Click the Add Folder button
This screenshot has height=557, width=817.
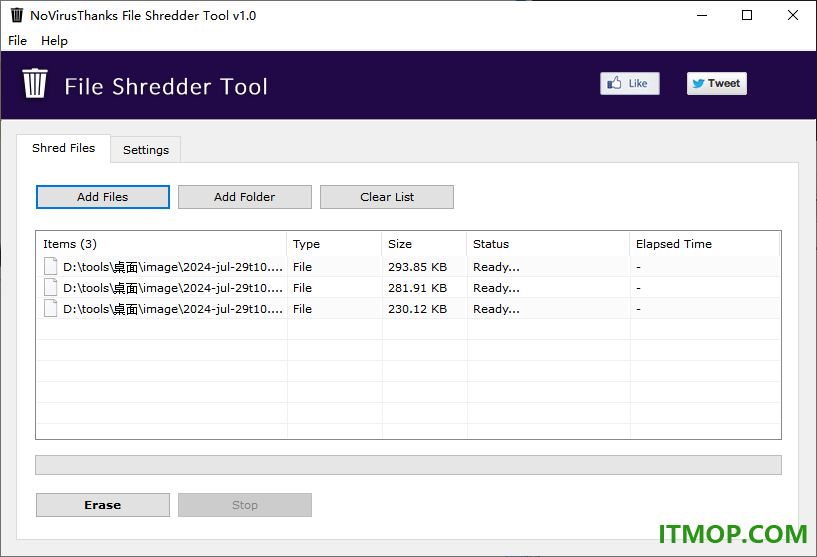[244, 197]
